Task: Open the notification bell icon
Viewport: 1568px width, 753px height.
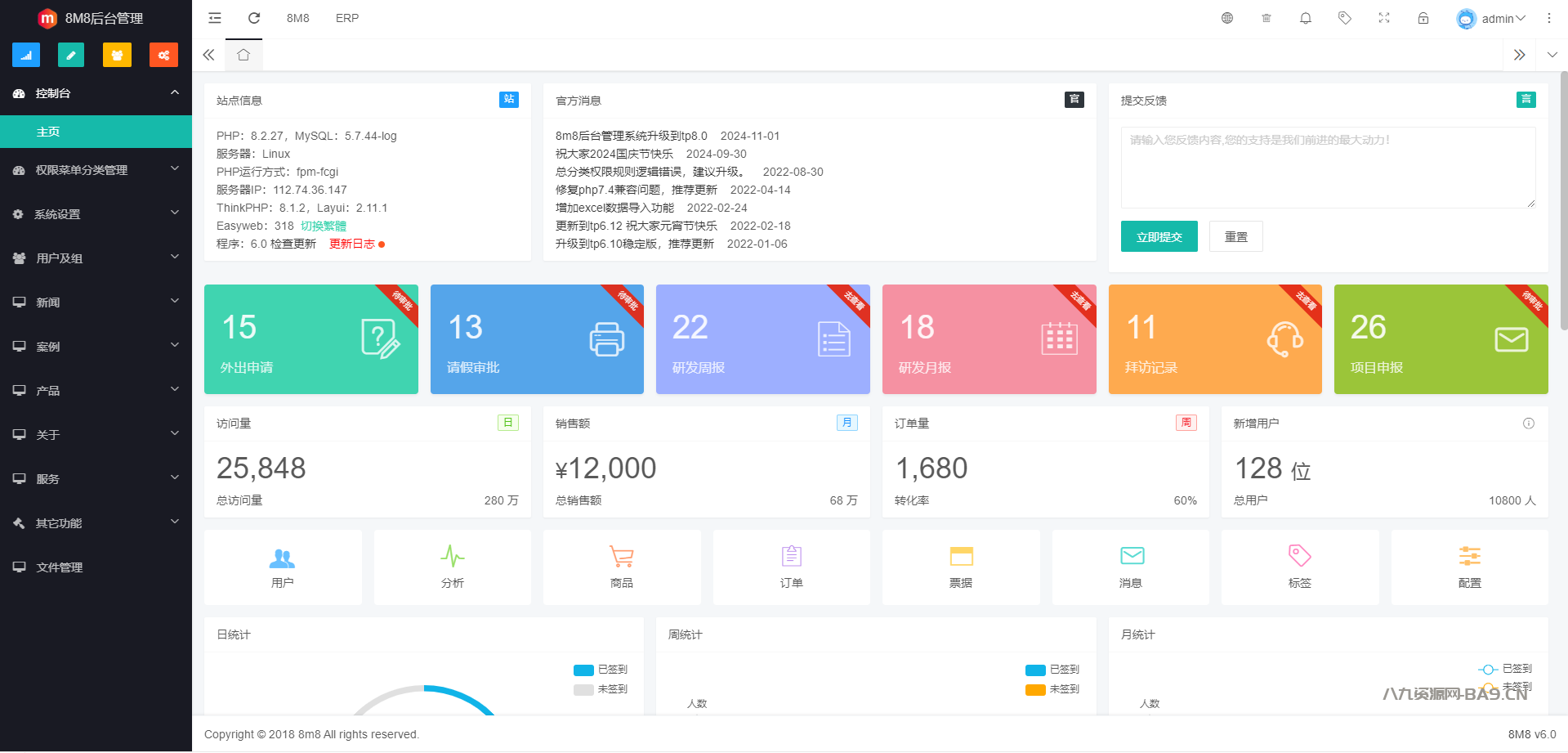Action: pos(1306,18)
